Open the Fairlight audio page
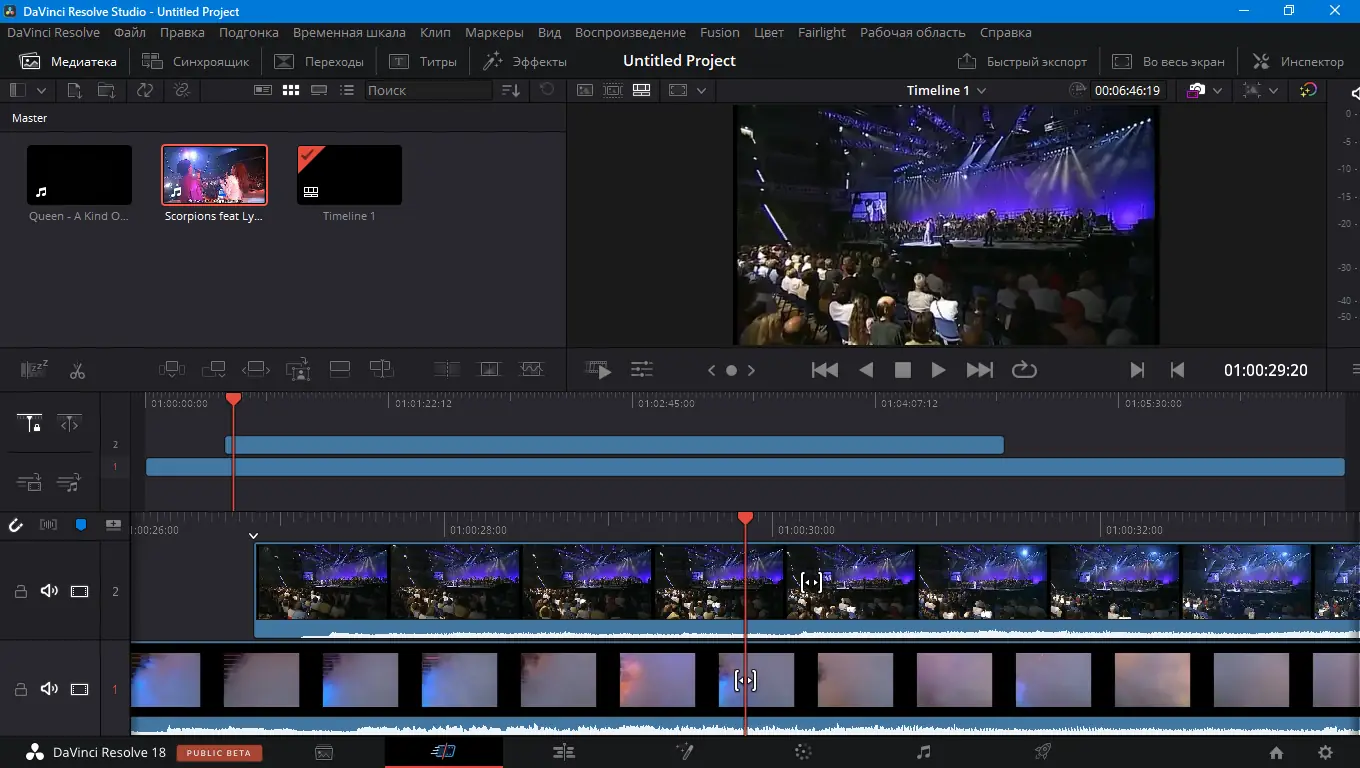Image resolution: width=1360 pixels, height=768 pixels. pyautogui.click(x=923, y=751)
